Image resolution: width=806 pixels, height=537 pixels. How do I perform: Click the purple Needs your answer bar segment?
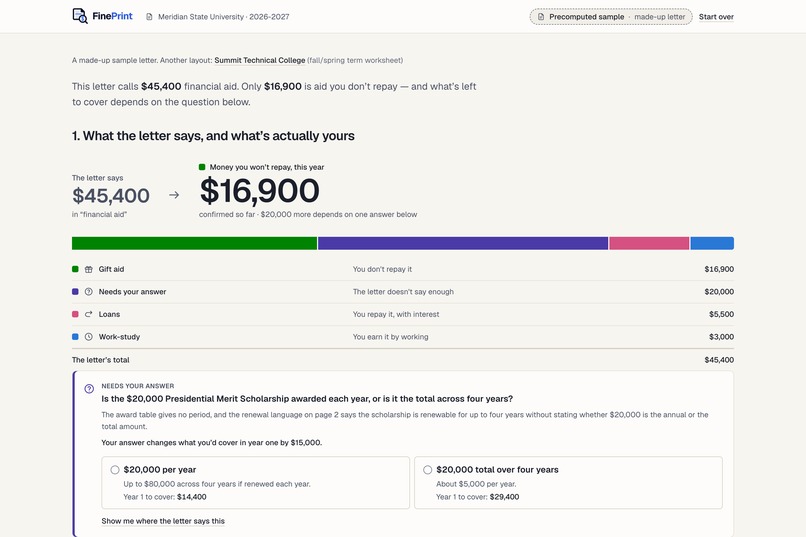(463, 243)
